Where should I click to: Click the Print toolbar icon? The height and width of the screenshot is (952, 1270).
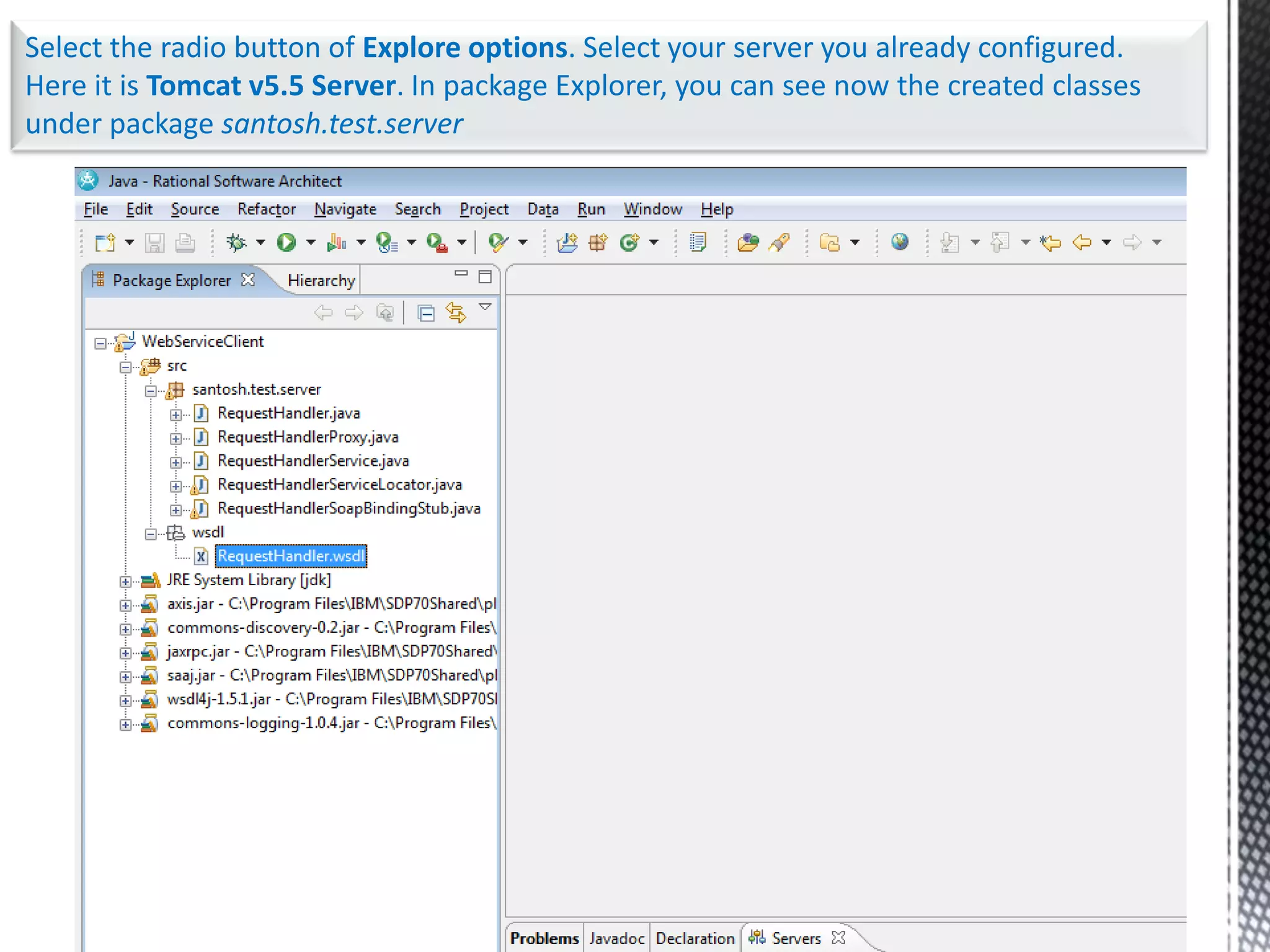pyautogui.click(x=185, y=242)
